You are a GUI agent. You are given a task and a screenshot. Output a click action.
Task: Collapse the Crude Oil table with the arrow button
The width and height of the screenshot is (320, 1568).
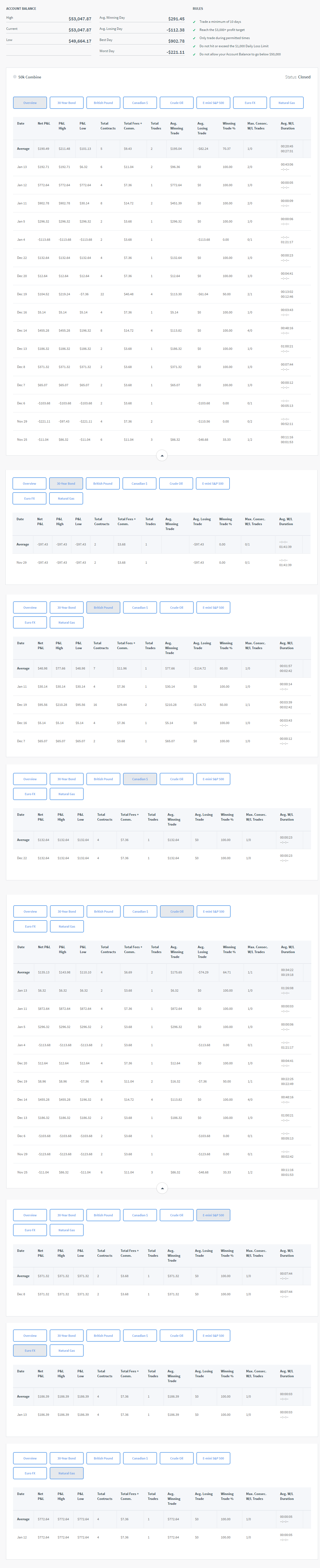pyautogui.click(x=162, y=1188)
